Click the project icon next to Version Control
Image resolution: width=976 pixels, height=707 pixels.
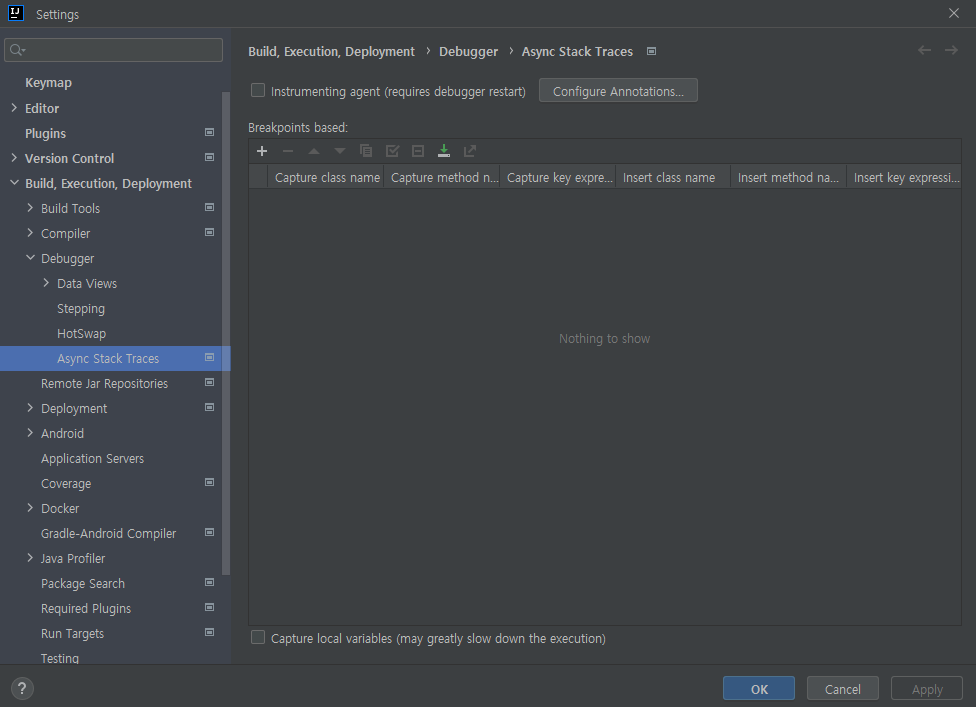(x=210, y=157)
